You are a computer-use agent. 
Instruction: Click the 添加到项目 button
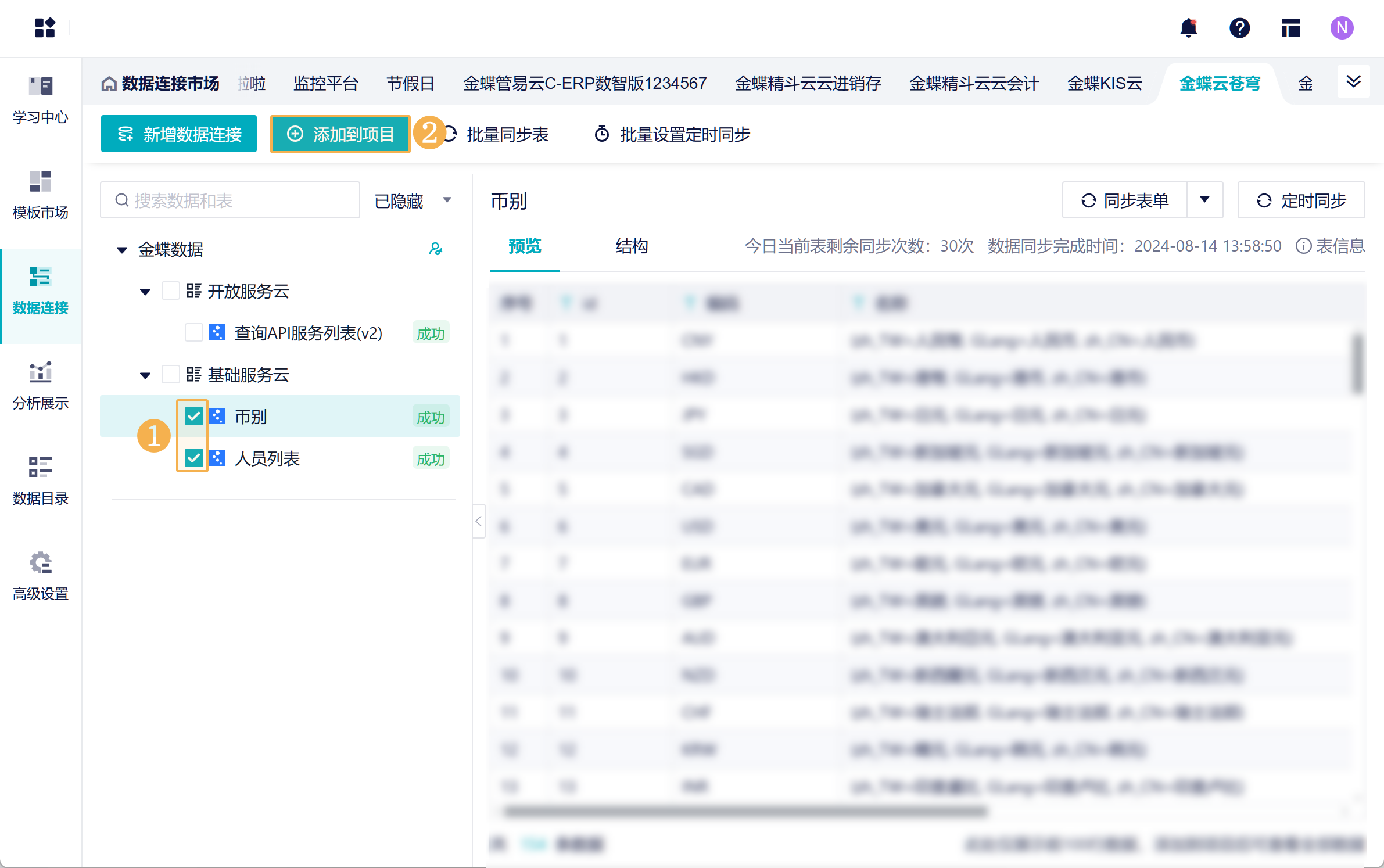[x=340, y=134]
